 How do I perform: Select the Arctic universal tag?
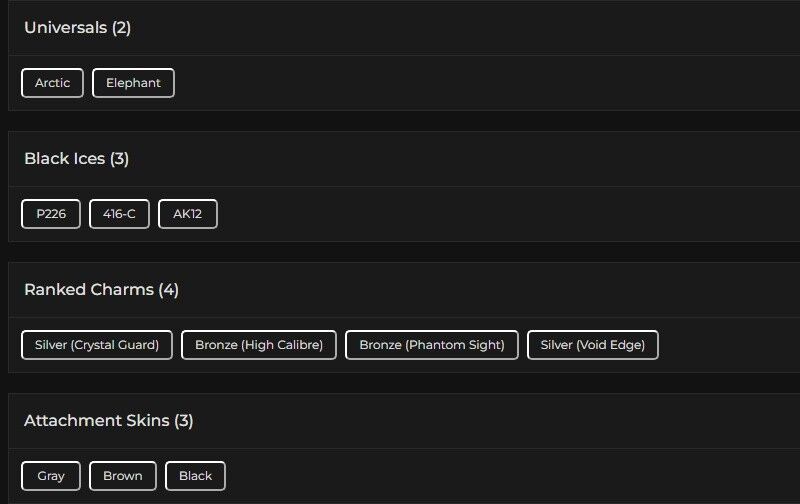52,83
